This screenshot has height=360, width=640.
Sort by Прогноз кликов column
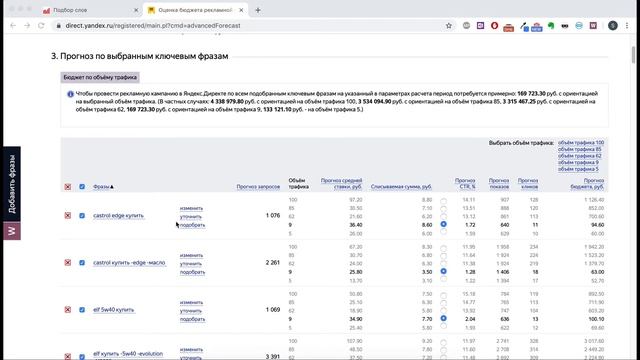[528, 183]
